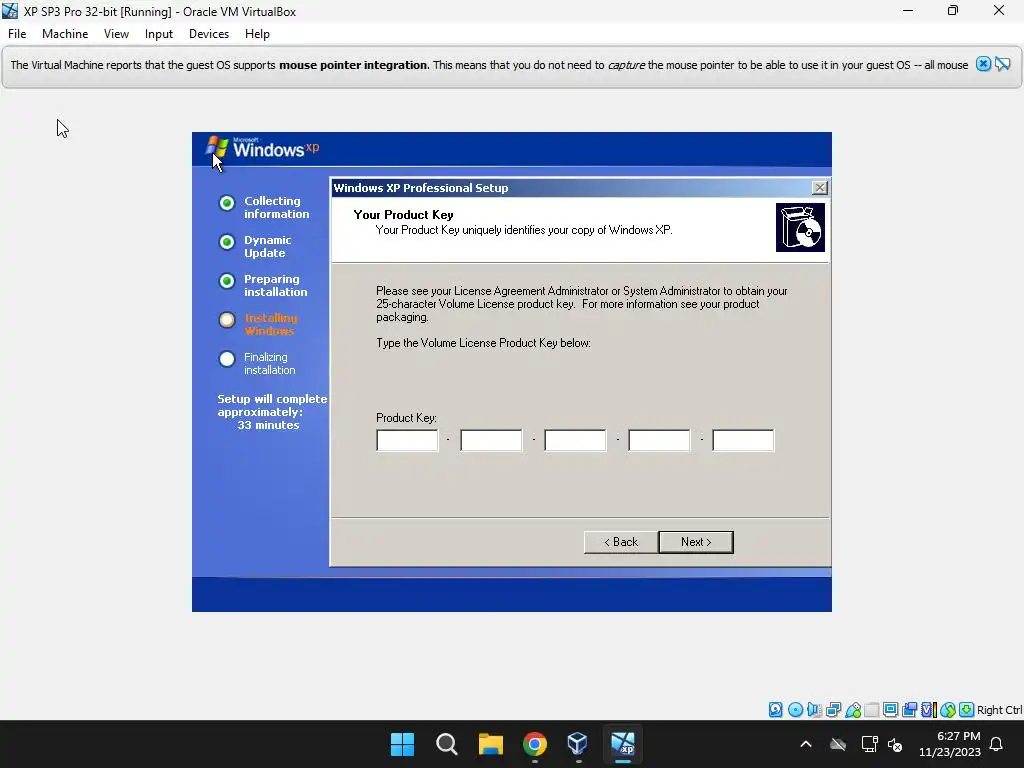The image size is (1024, 768).
Task: Open the View menu
Action: (116, 34)
